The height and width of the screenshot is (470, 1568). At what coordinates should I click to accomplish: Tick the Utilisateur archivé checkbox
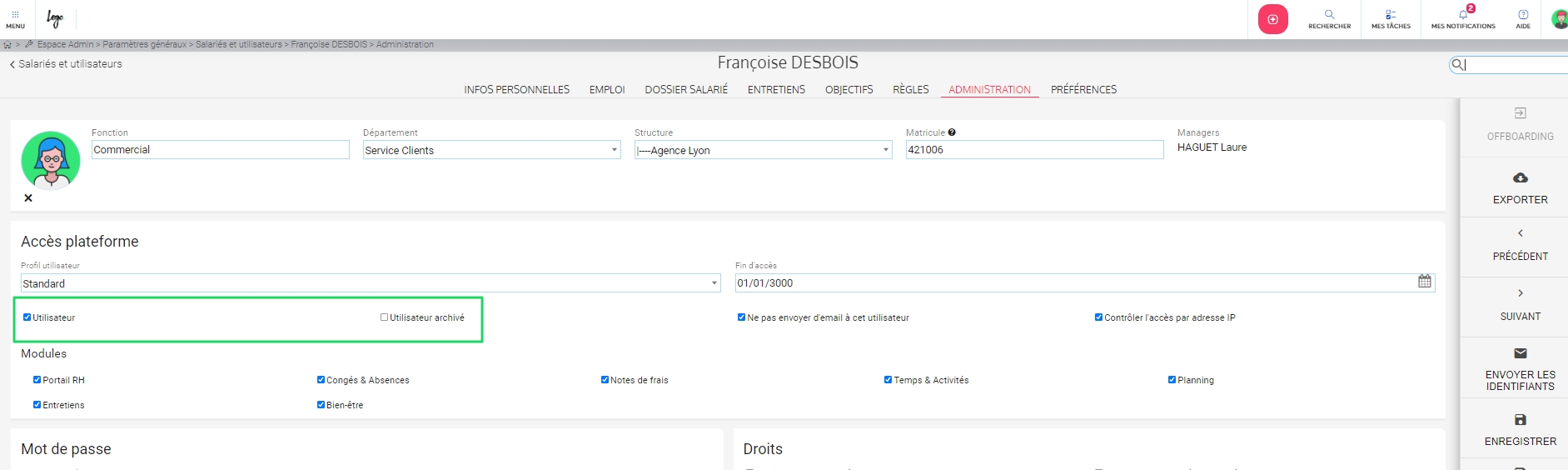pyautogui.click(x=385, y=317)
